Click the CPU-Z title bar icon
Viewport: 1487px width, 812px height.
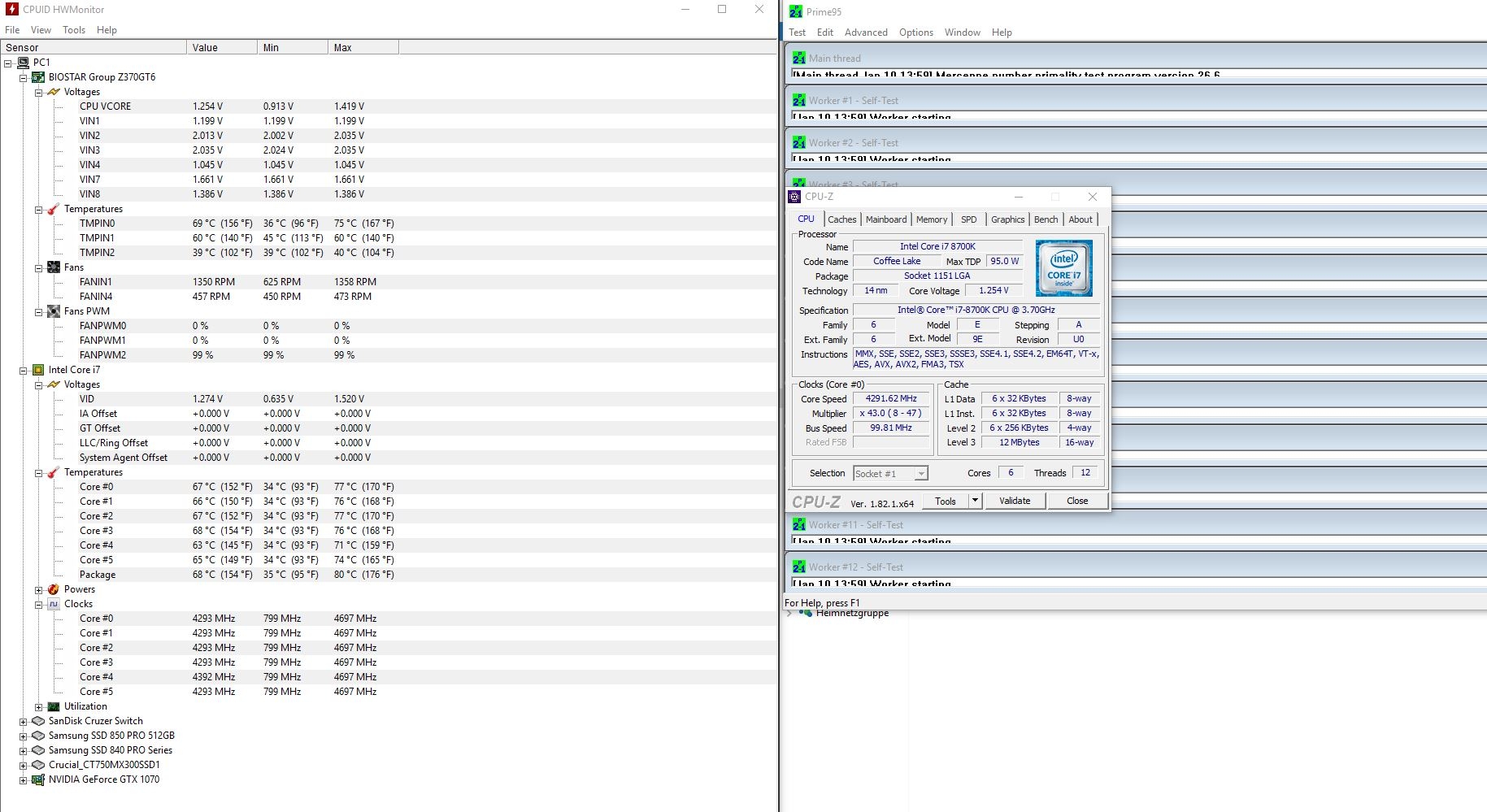pyautogui.click(x=795, y=197)
